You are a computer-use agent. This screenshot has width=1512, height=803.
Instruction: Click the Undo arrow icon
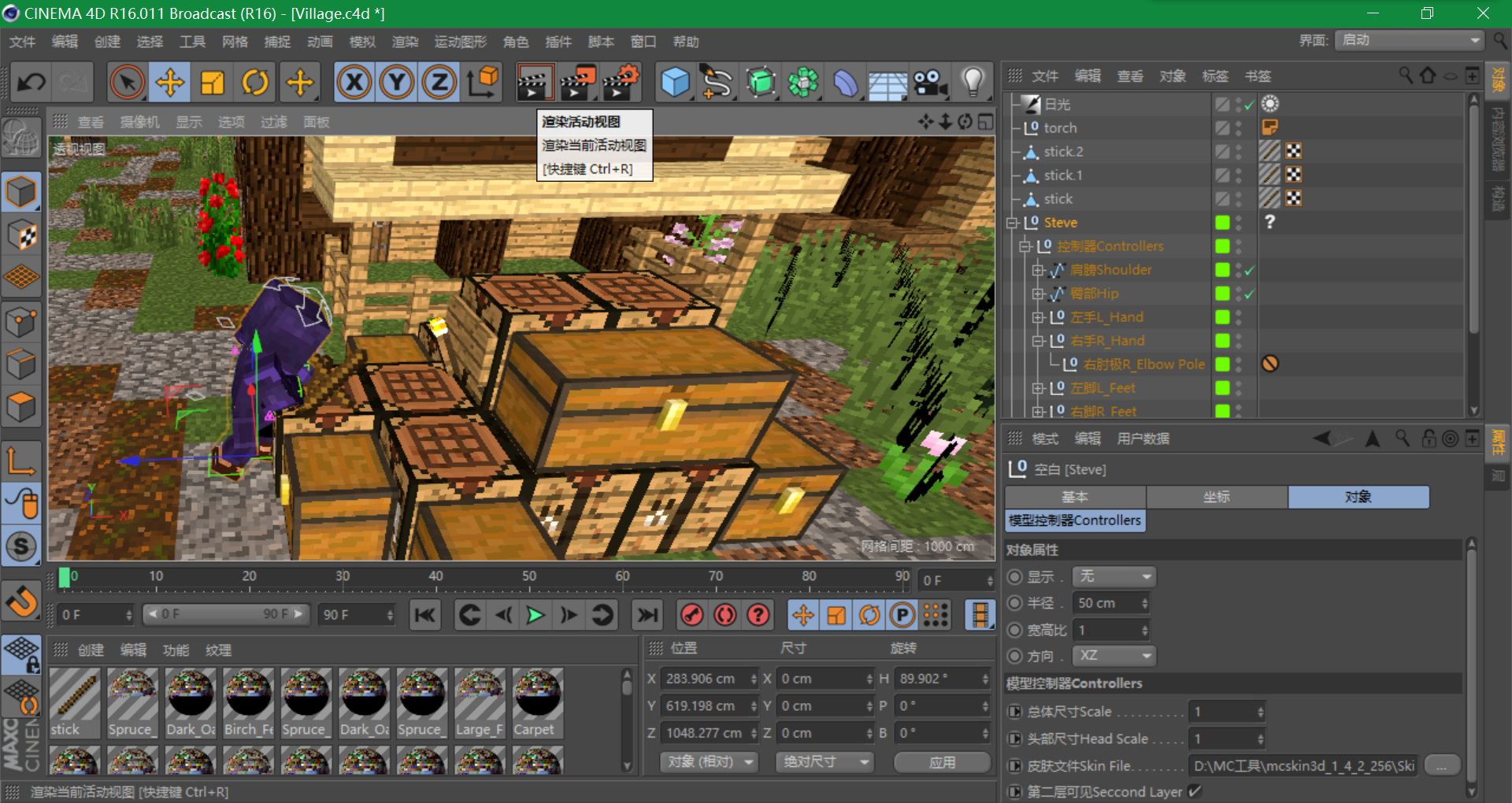tap(32, 83)
